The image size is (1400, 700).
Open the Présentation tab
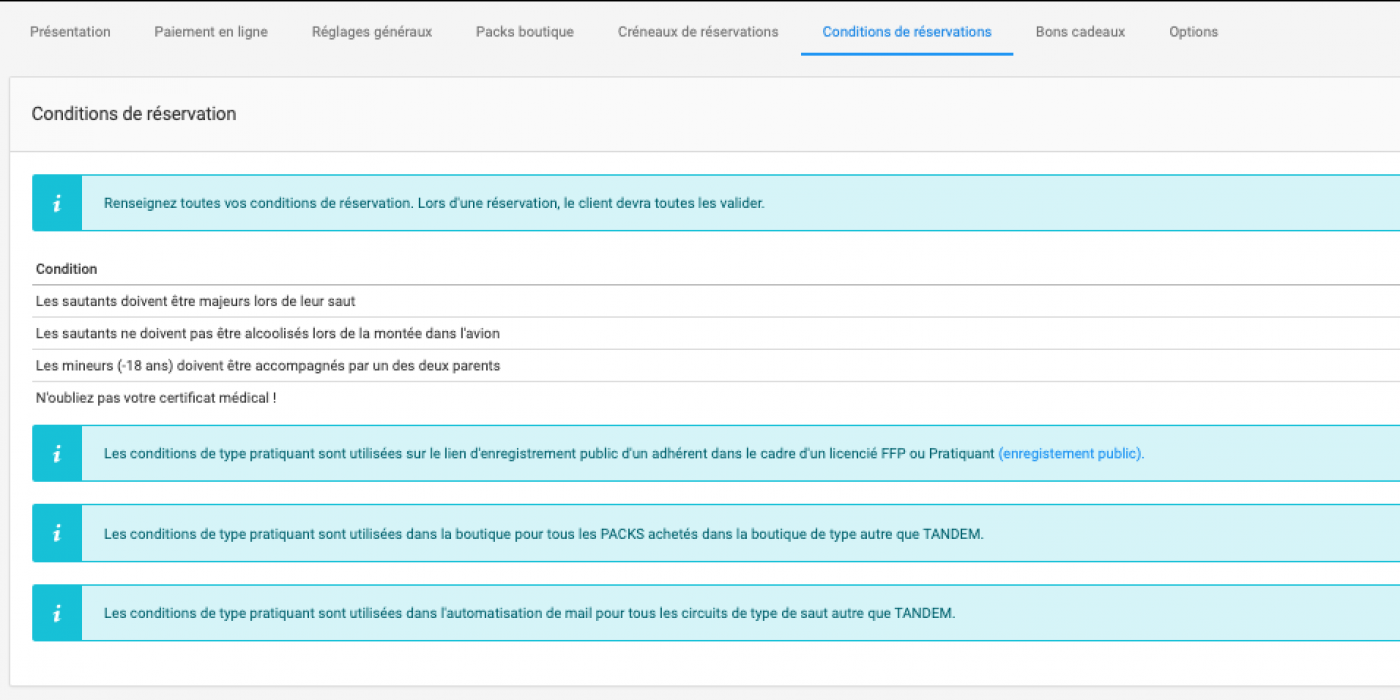pos(70,32)
